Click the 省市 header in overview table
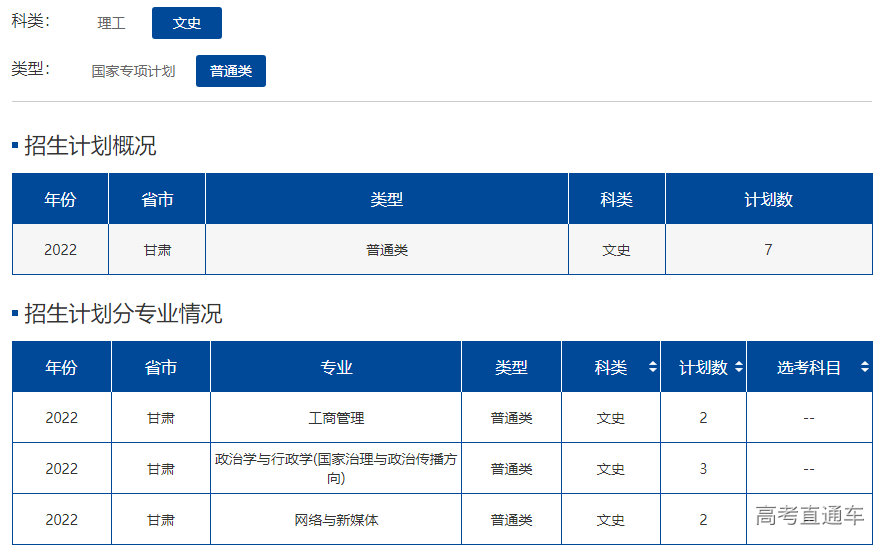893x555 pixels. (x=157, y=199)
